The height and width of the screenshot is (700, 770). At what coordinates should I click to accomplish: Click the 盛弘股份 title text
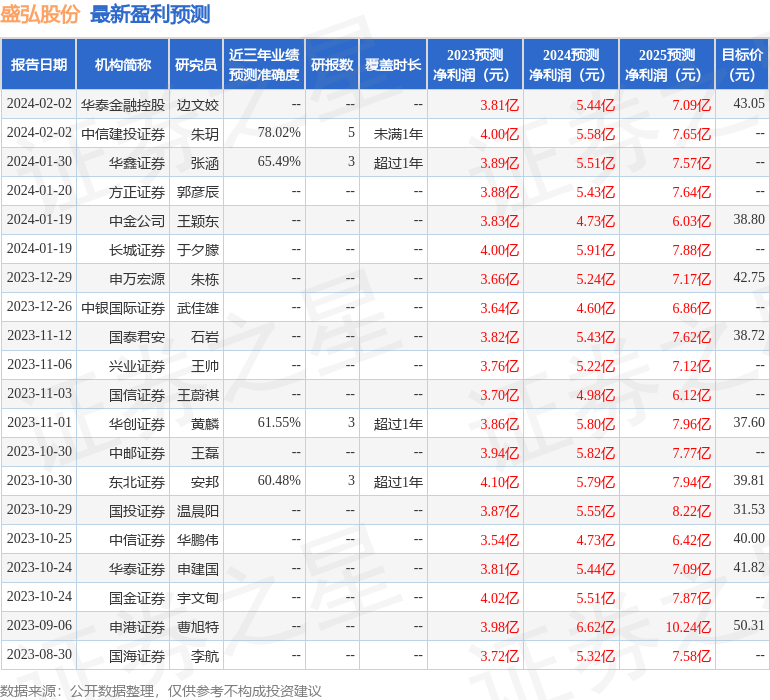pyautogui.click(x=40, y=14)
